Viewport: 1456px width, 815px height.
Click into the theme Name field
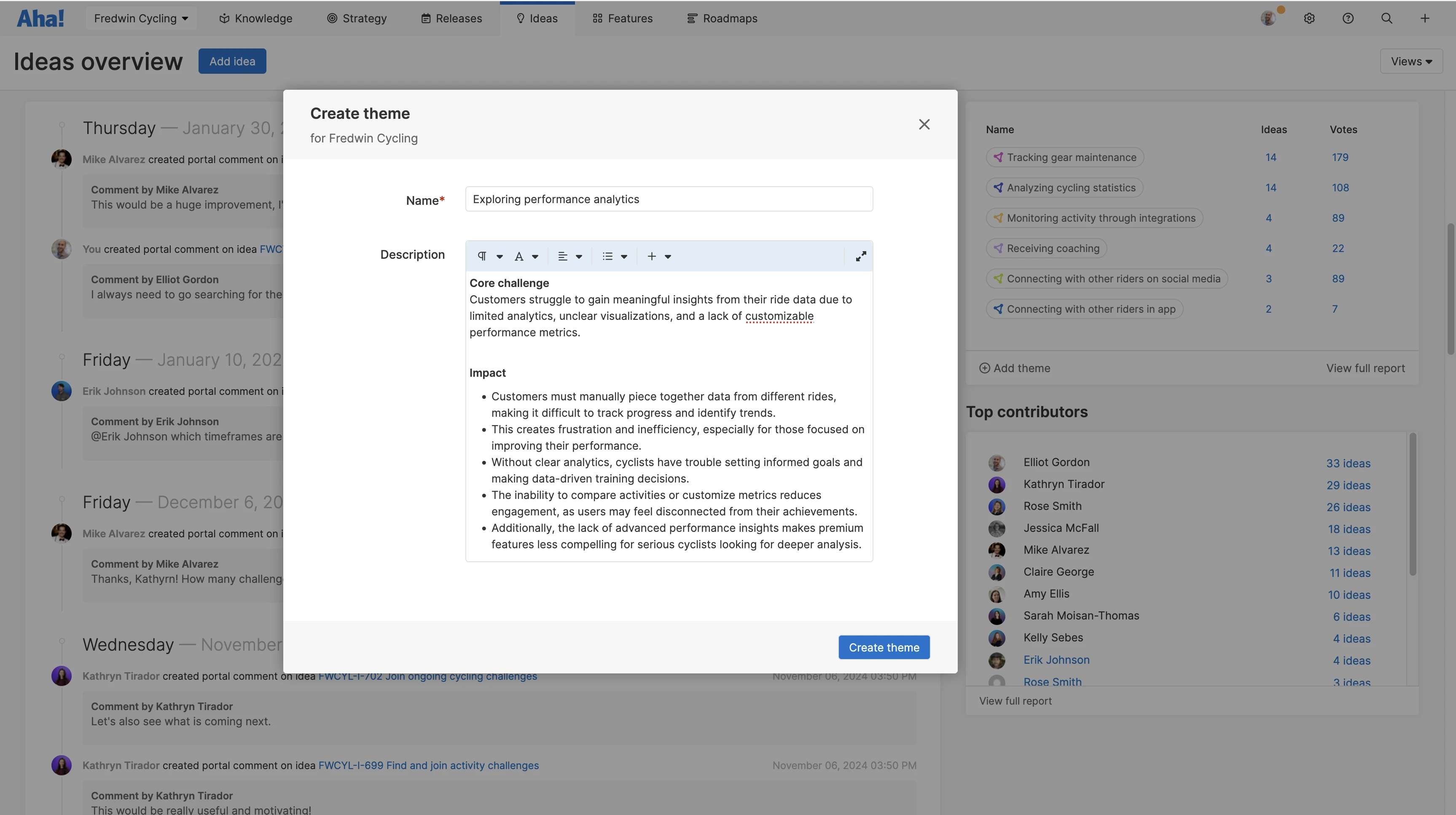coord(669,199)
